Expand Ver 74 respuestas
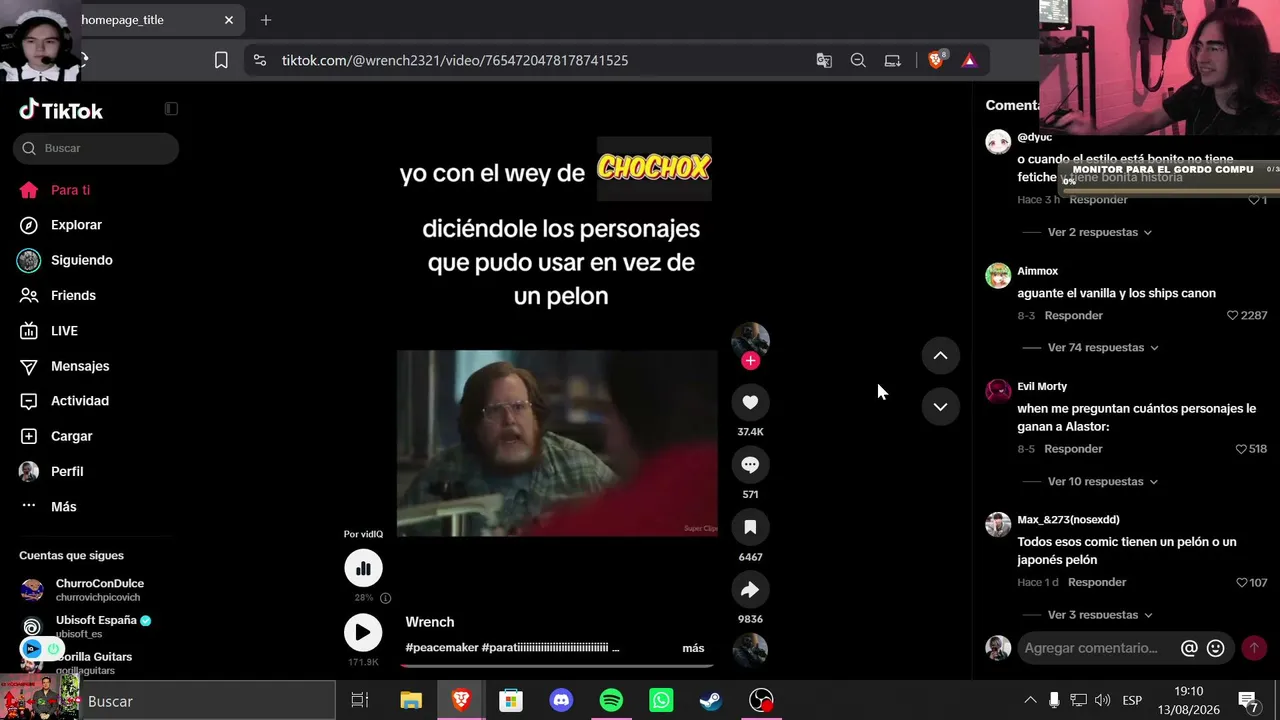The height and width of the screenshot is (720, 1280). (x=1103, y=348)
